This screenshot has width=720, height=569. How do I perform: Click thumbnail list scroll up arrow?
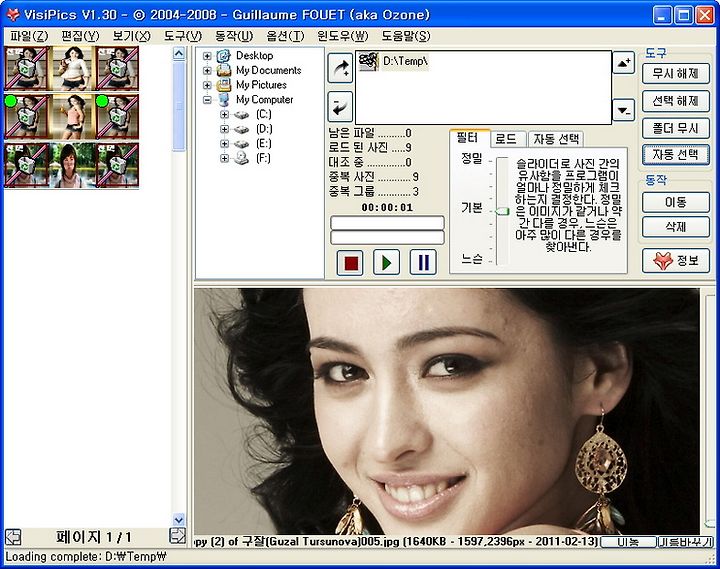[x=179, y=54]
